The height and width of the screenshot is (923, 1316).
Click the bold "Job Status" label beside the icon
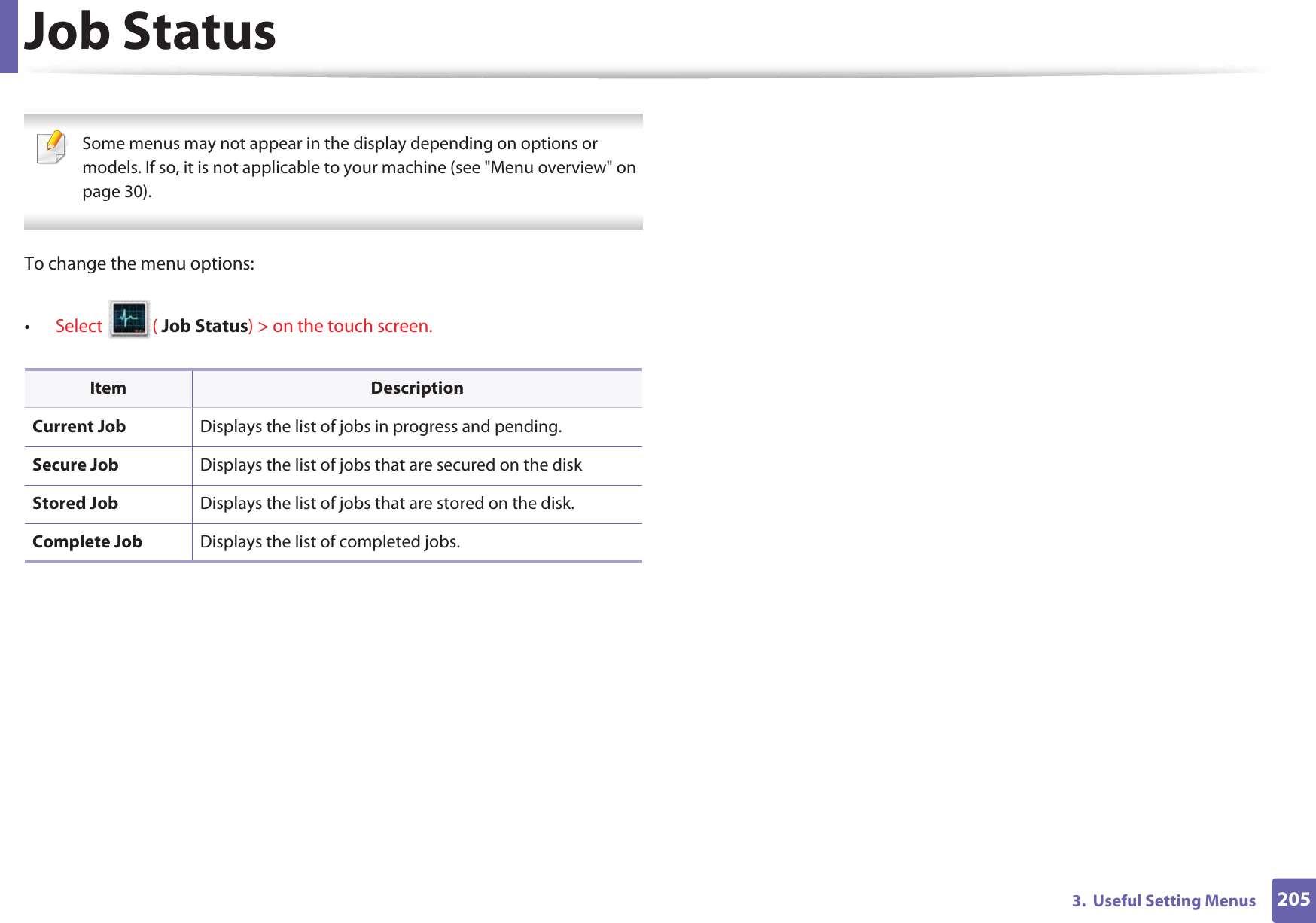(205, 326)
